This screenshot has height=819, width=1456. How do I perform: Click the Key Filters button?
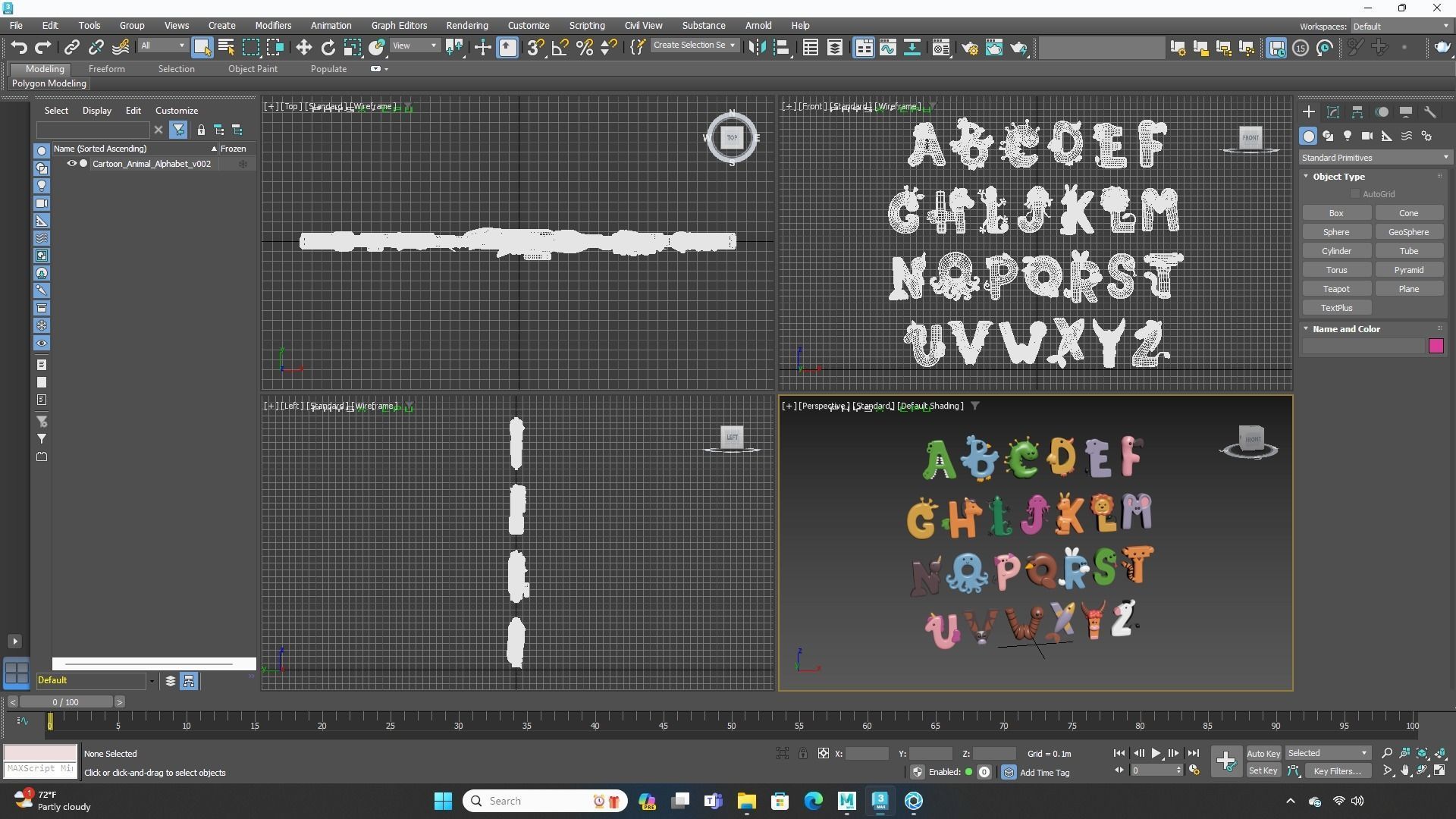click(x=1337, y=770)
